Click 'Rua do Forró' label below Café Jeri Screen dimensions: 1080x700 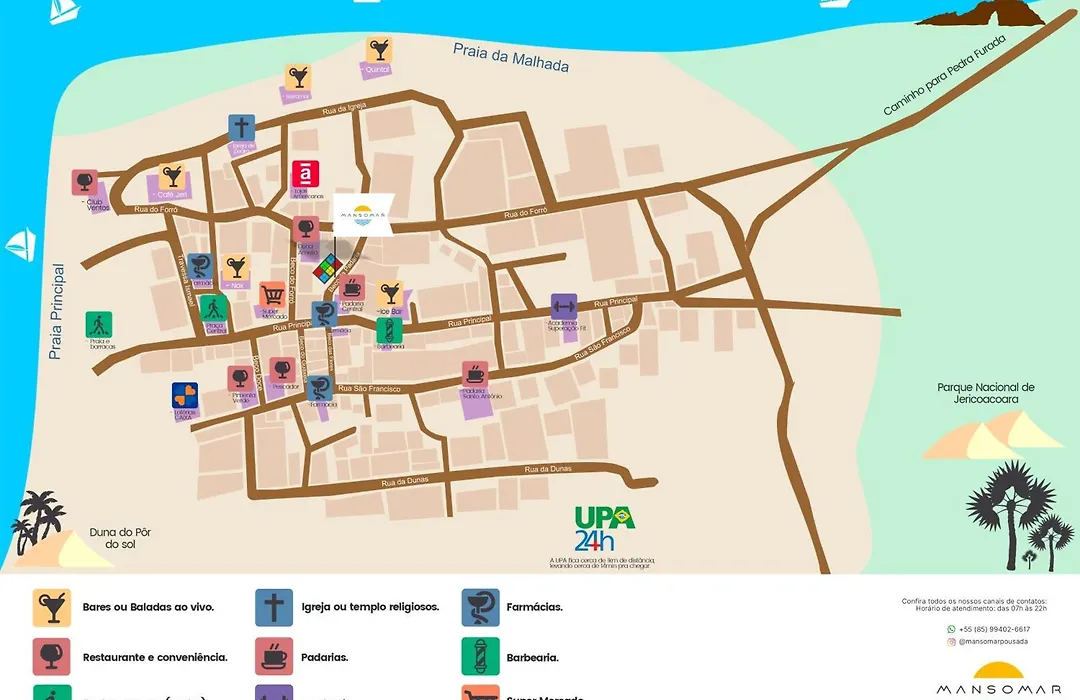click(x=156, y=209)
